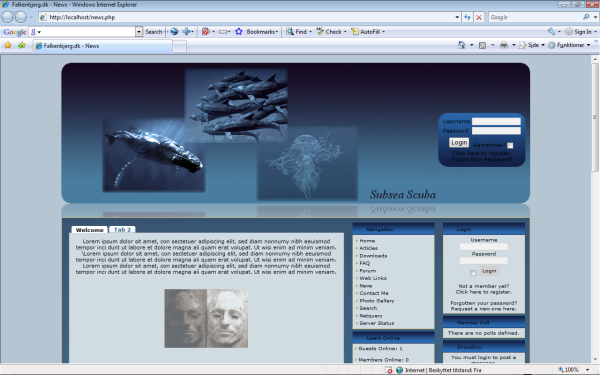Open the Funktioner menu dropdown
600x375 pixels.
588,45
